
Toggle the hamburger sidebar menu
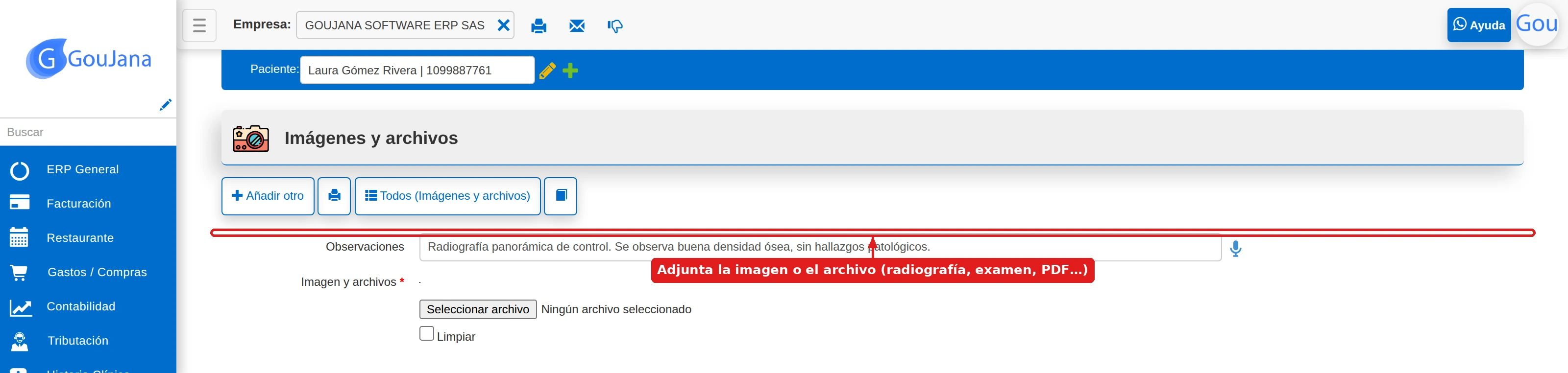(x=199, y=25)
